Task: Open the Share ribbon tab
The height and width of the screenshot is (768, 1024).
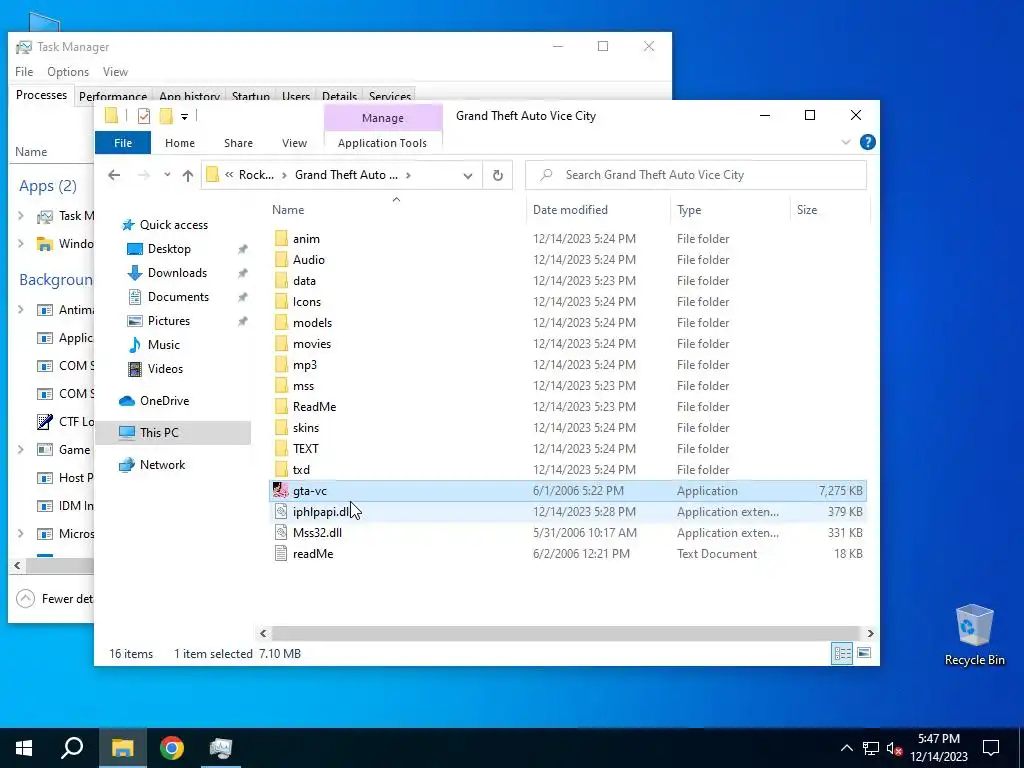Action: point(238,142)
